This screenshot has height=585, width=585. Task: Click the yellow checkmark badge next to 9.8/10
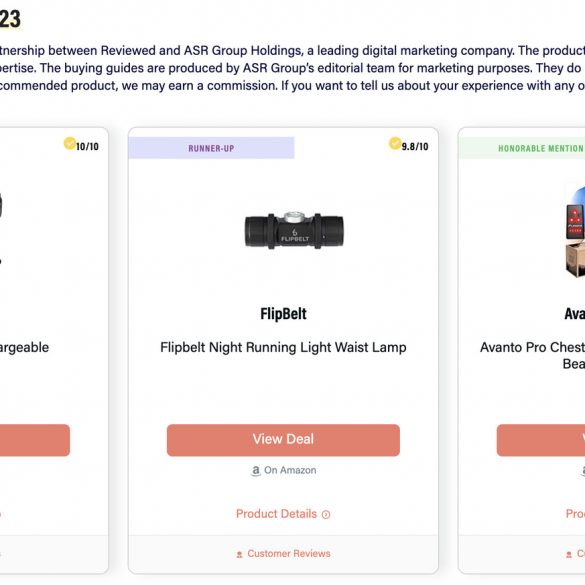point(395,143)
